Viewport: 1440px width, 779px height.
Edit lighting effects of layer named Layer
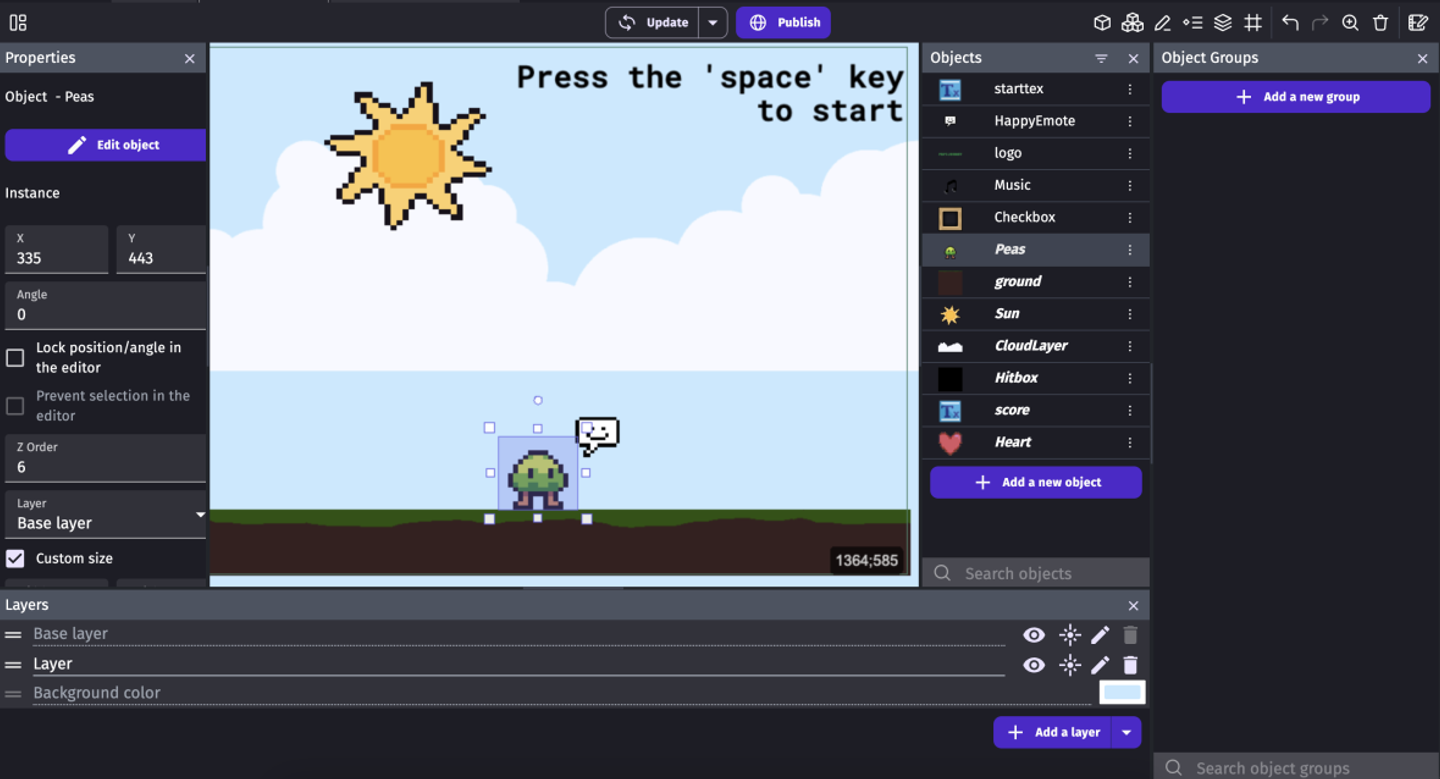1070,665
